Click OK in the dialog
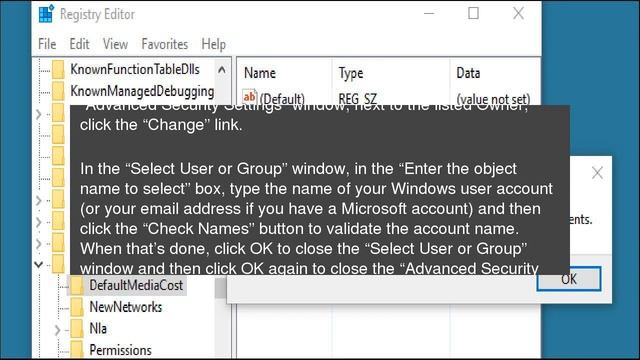This screenshot has width=640, height=360. (x=569, y=279)
